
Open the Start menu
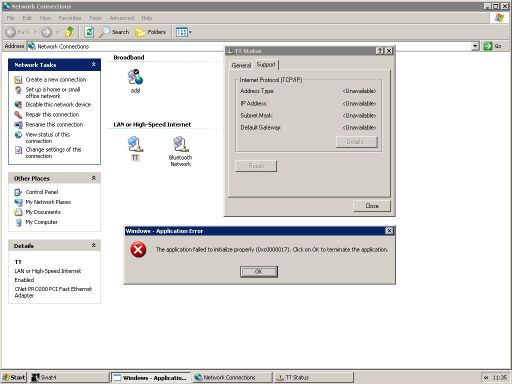[14, 377]
